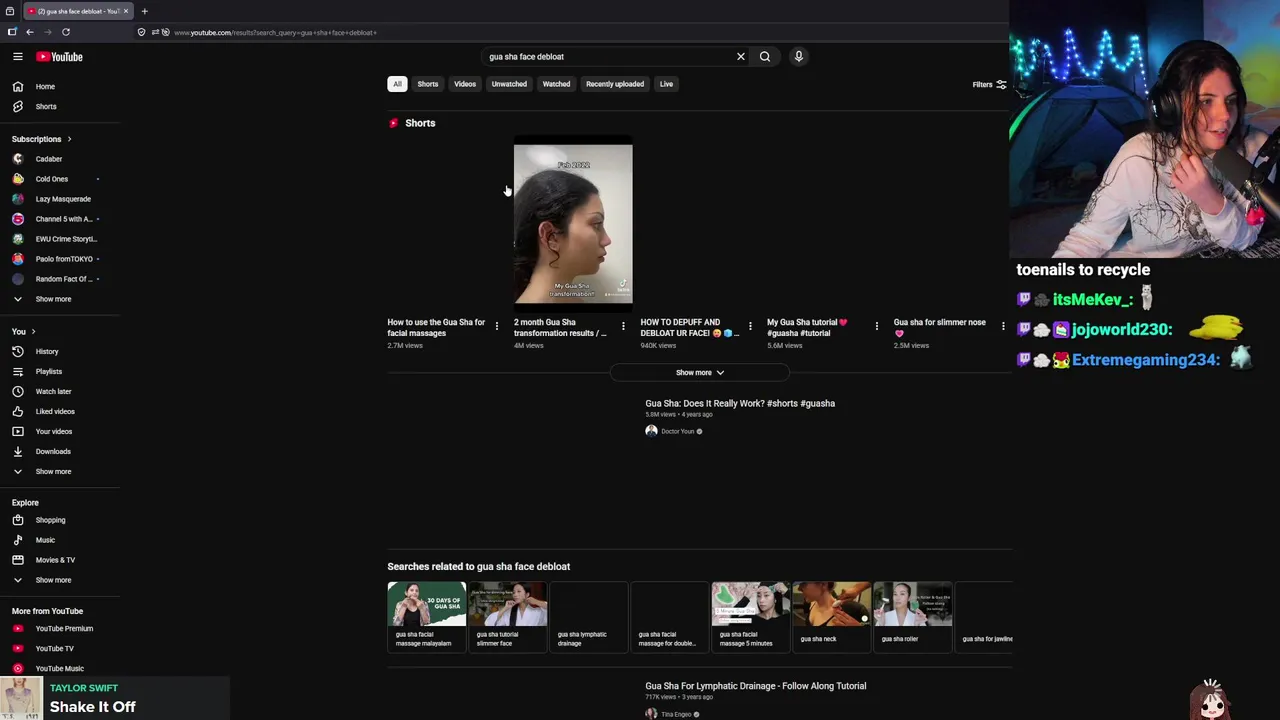Select the All filter chip
Image resolution: width=1280 pixels, height=720 pixels.
pyautogui.click(x=397, y=84)
